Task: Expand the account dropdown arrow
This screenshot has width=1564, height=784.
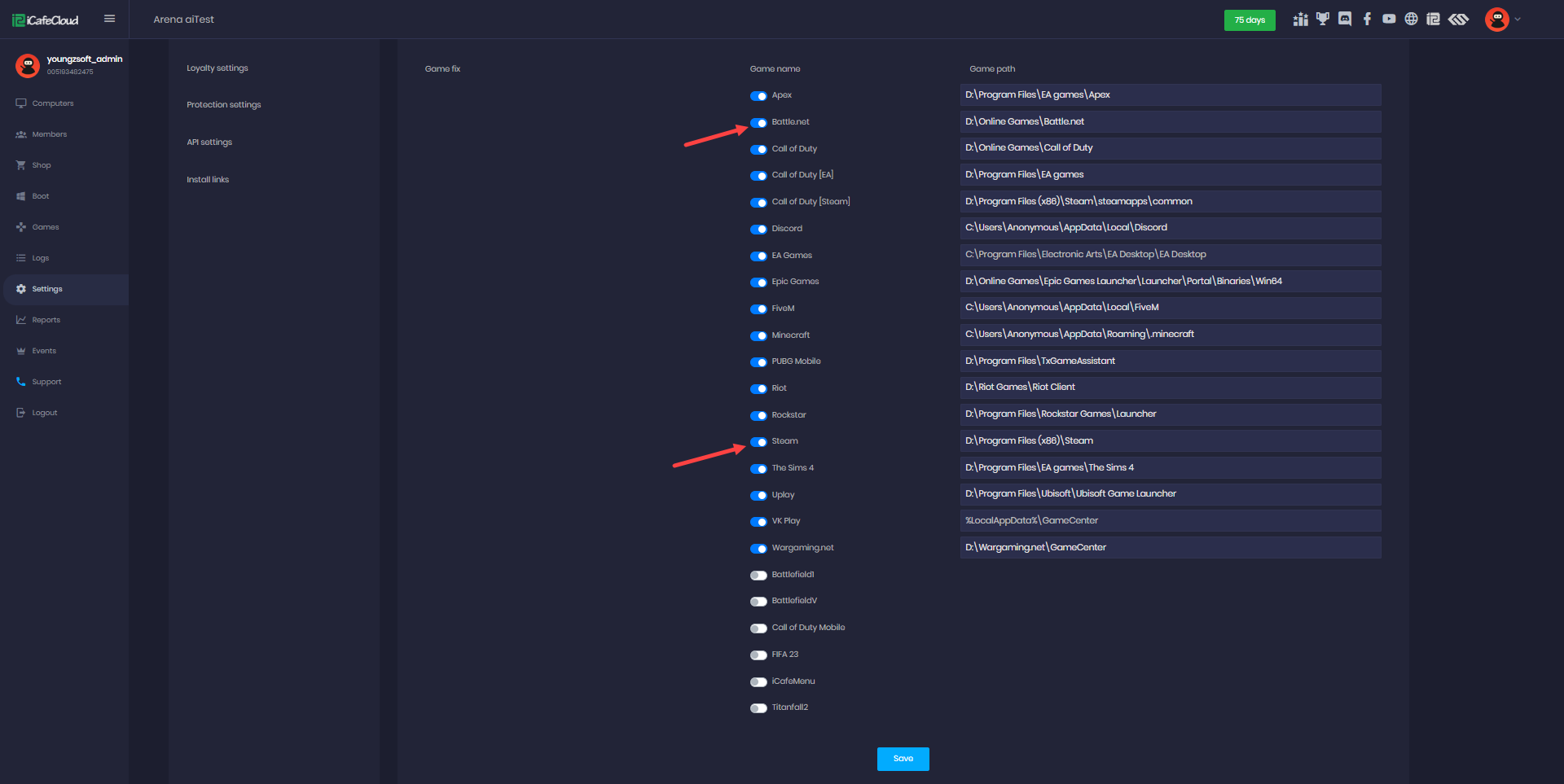Action: (x=1518, y=20)
